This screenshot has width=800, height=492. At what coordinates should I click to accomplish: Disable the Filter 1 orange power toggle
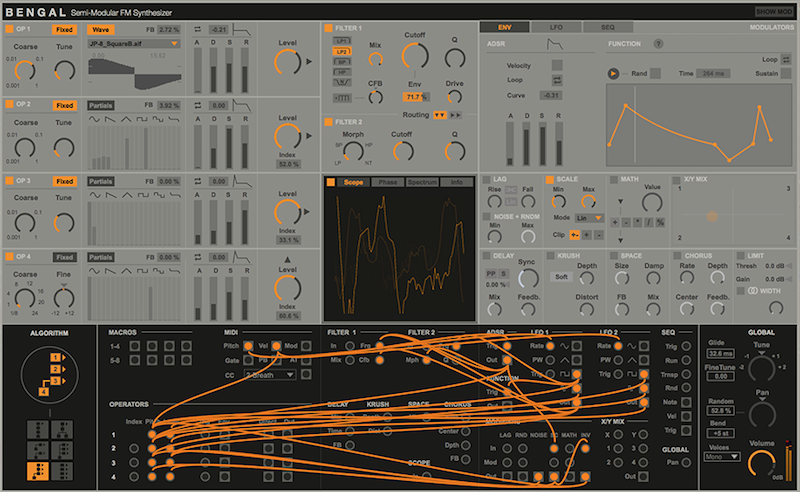click(328, 28)
